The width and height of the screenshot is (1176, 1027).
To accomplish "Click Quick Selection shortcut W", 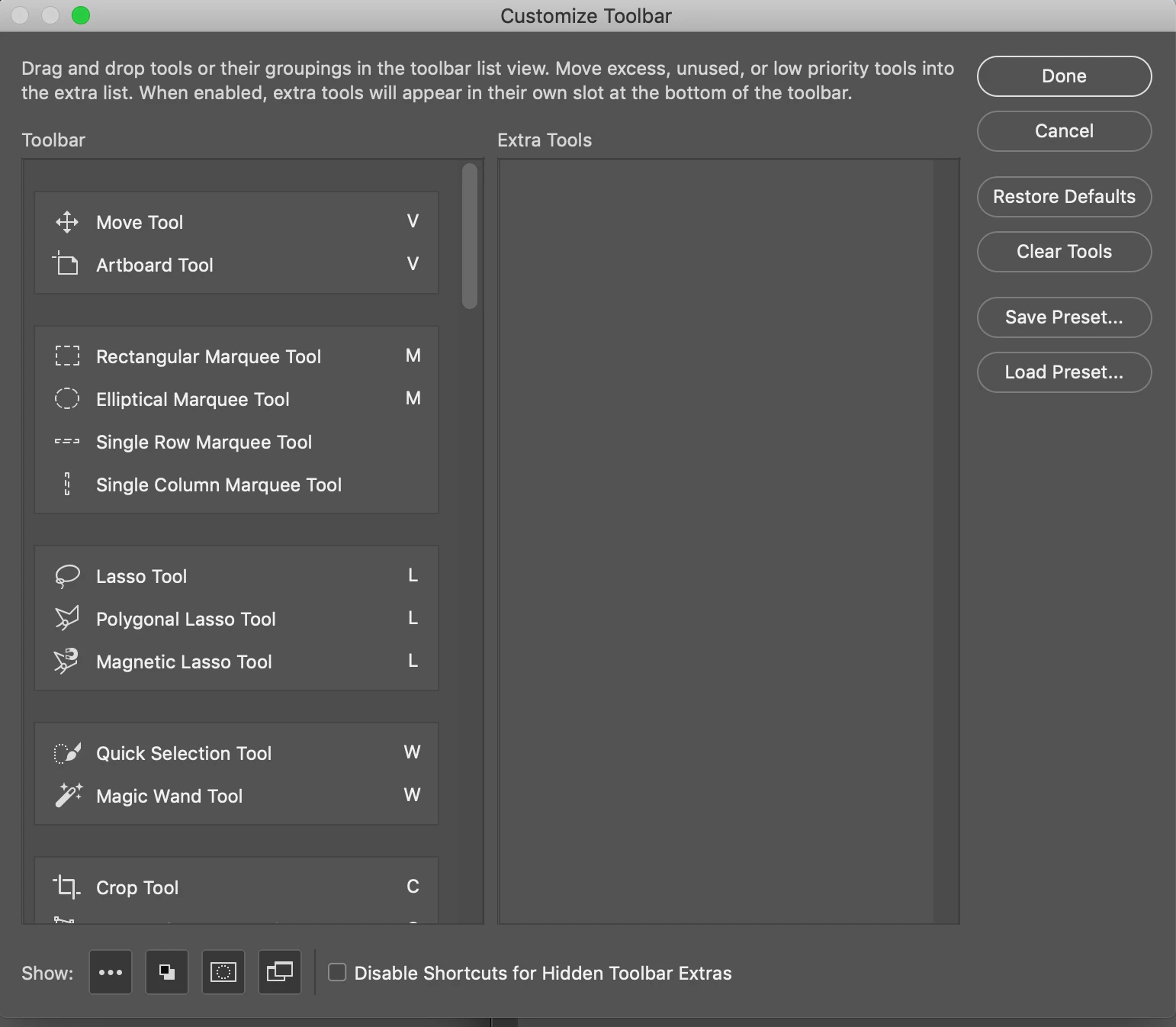I will click(x=412, y=752).
